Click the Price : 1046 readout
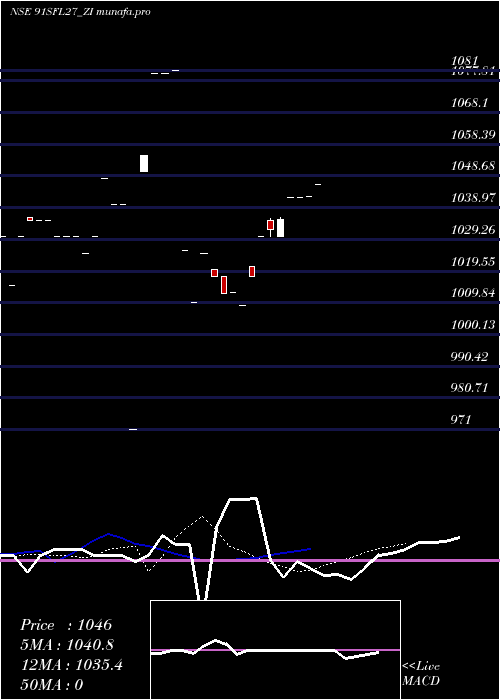The height and width of the screenshot is (700, 500). point(66,625)
